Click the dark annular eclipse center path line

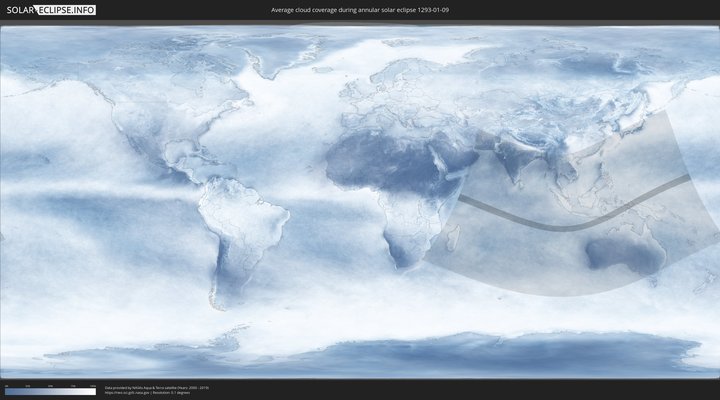tap(560, 226)
